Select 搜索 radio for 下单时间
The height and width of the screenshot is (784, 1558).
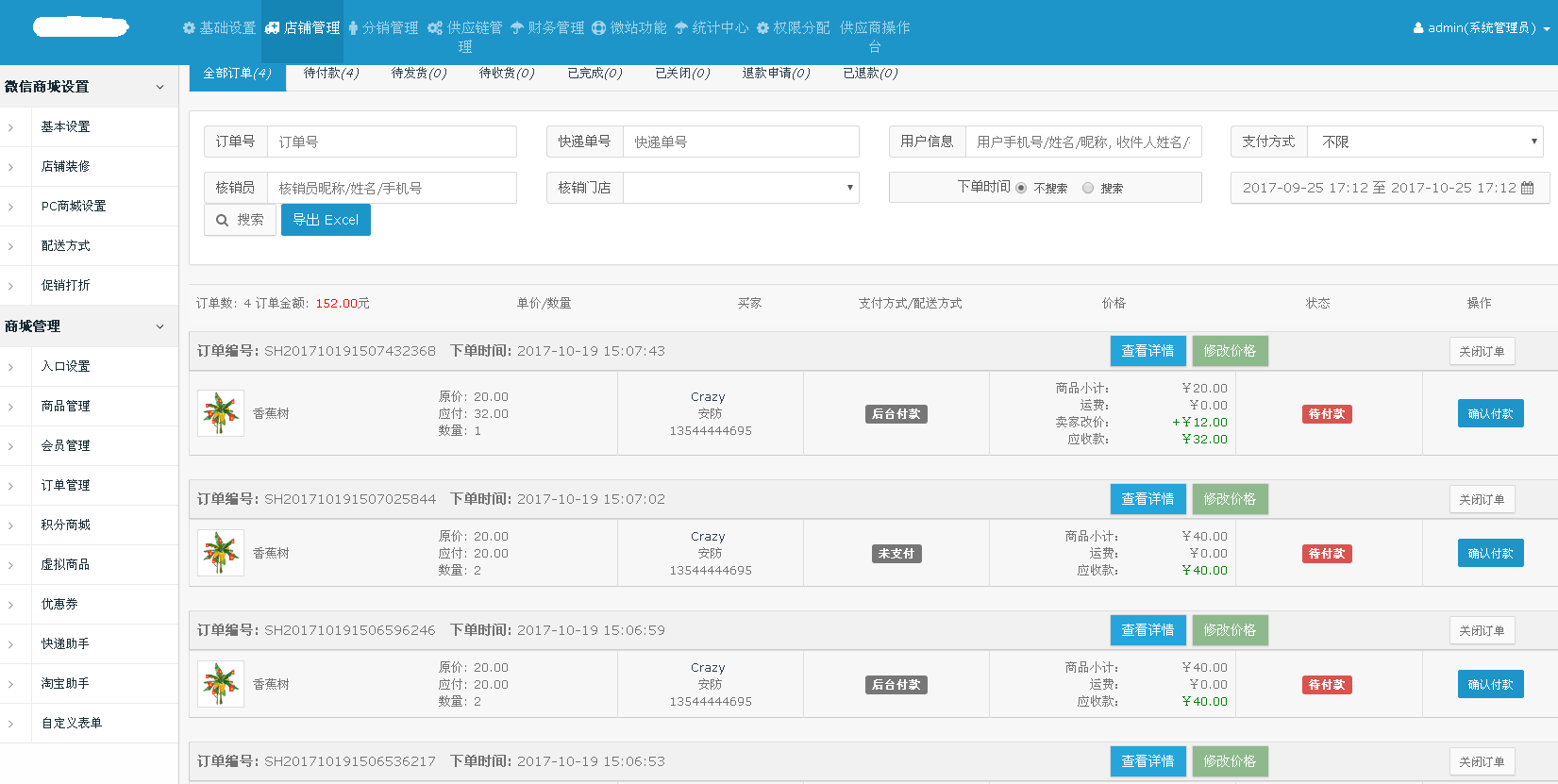(1088, 188)
